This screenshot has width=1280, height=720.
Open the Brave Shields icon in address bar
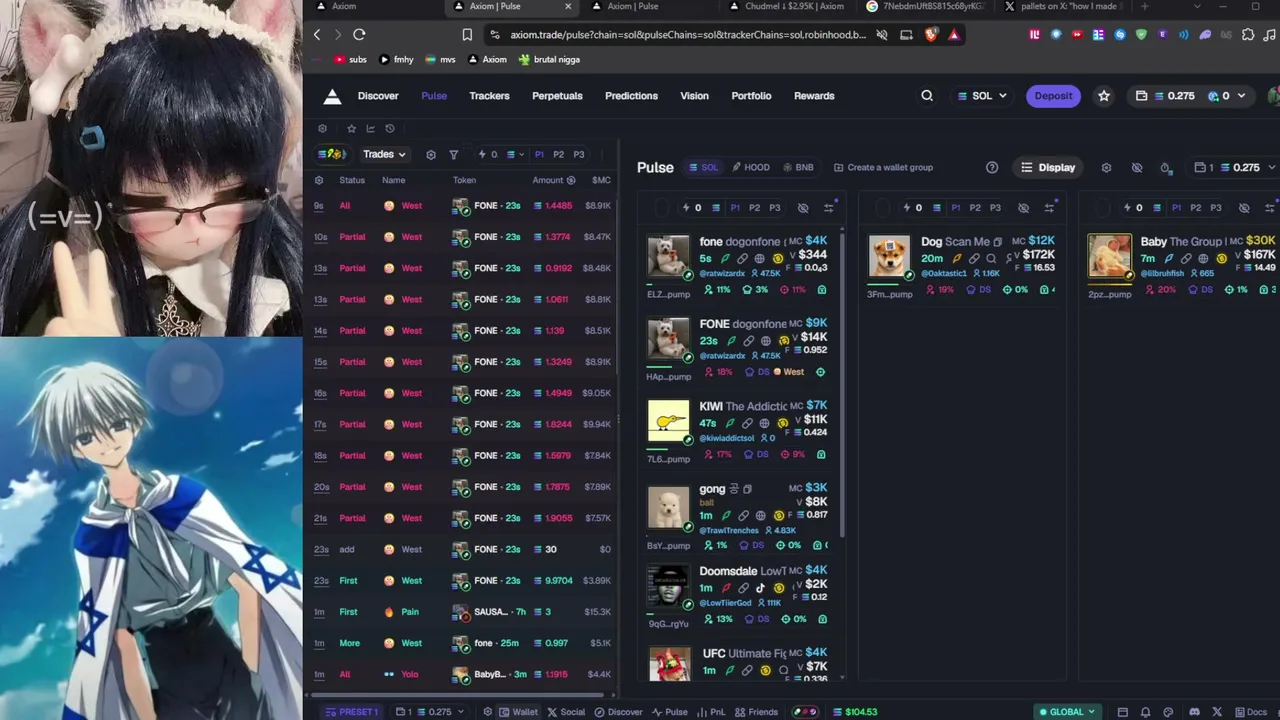[931, 34]
